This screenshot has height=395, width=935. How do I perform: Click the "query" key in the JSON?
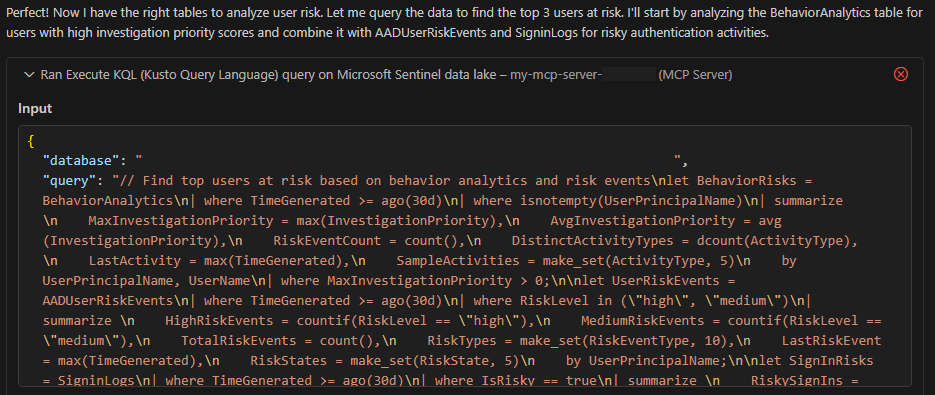tap(70, 180)
